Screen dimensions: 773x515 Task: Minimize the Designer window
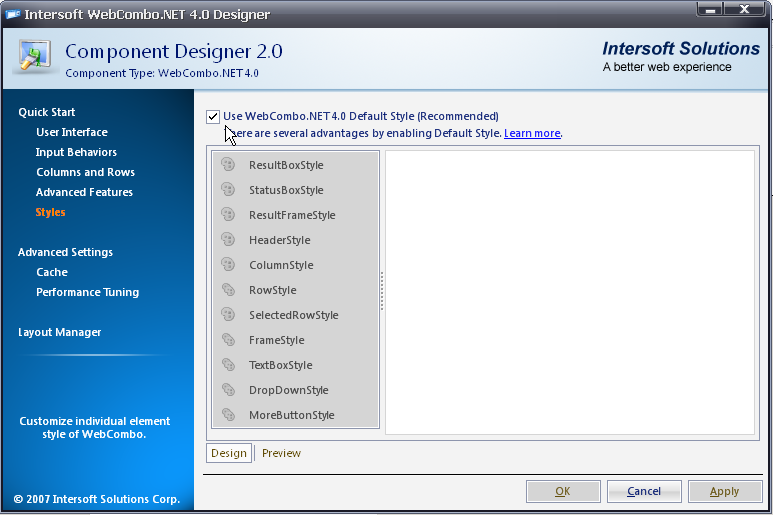[x=710, y=9]
